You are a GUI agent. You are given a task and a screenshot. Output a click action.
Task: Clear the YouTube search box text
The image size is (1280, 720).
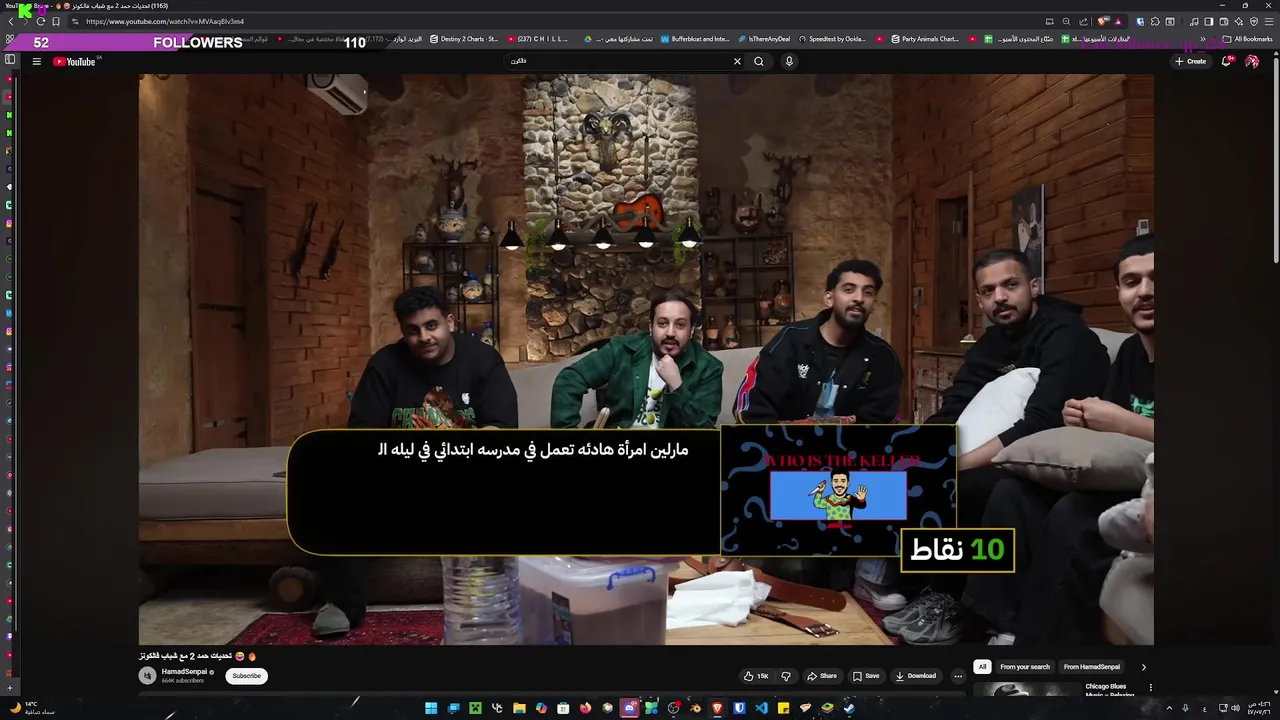pos(737,61)
